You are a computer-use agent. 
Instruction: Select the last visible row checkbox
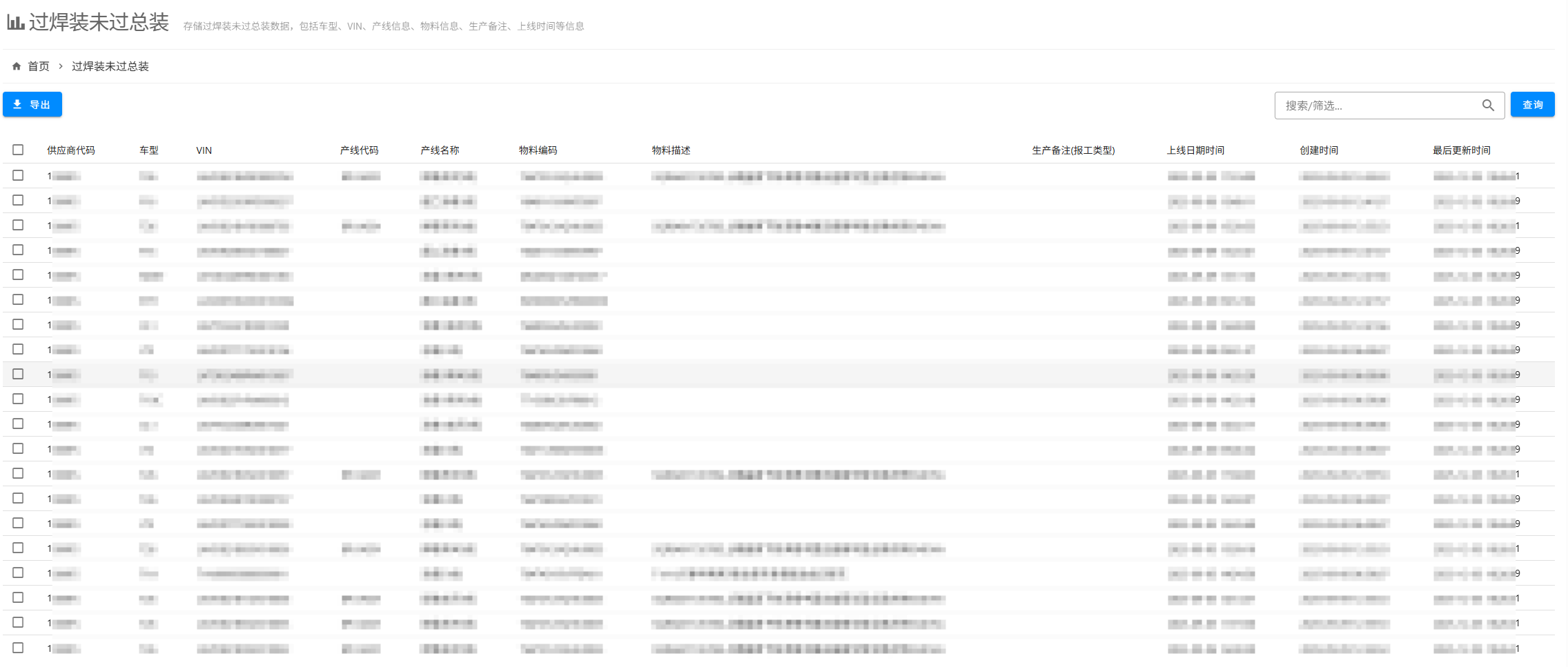click(18, 648)
